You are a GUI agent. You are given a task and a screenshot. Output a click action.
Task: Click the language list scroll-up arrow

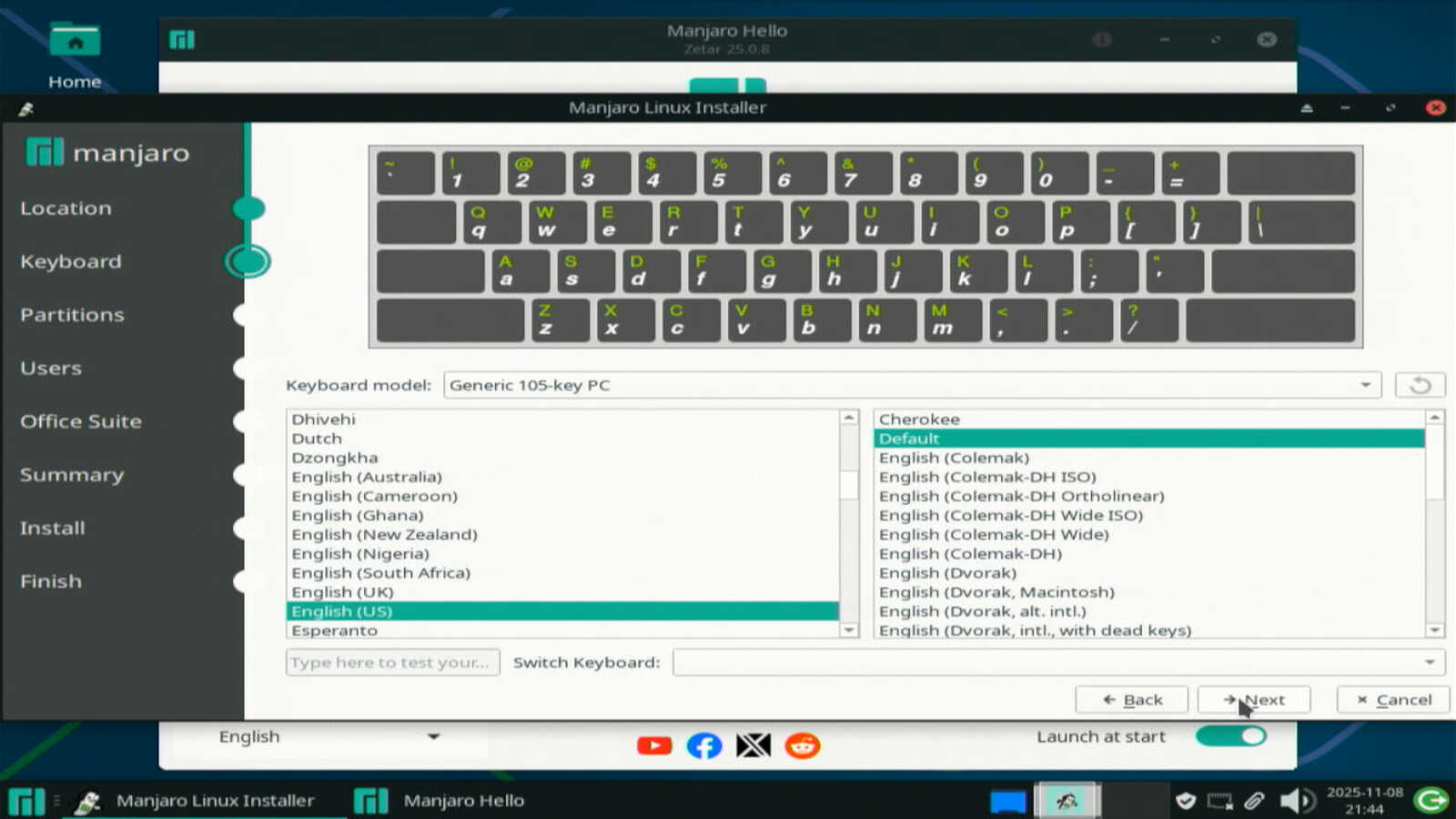849,418
